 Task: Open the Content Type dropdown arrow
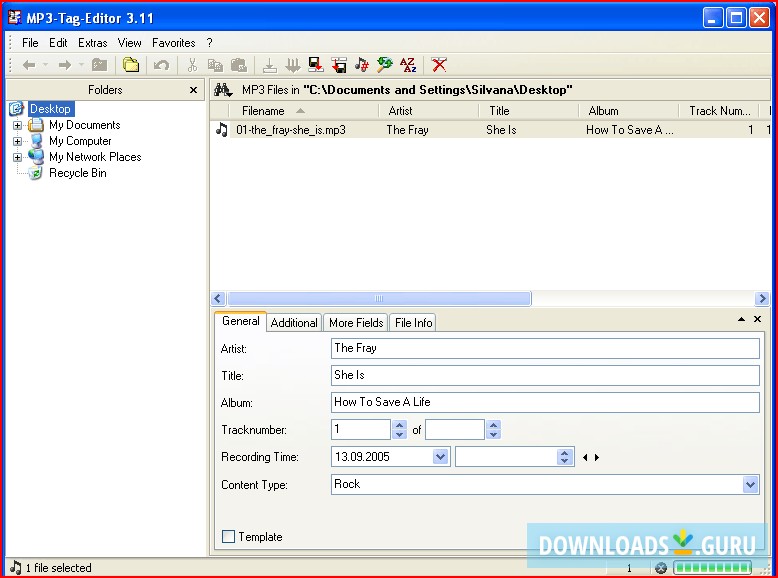point(750,484)
